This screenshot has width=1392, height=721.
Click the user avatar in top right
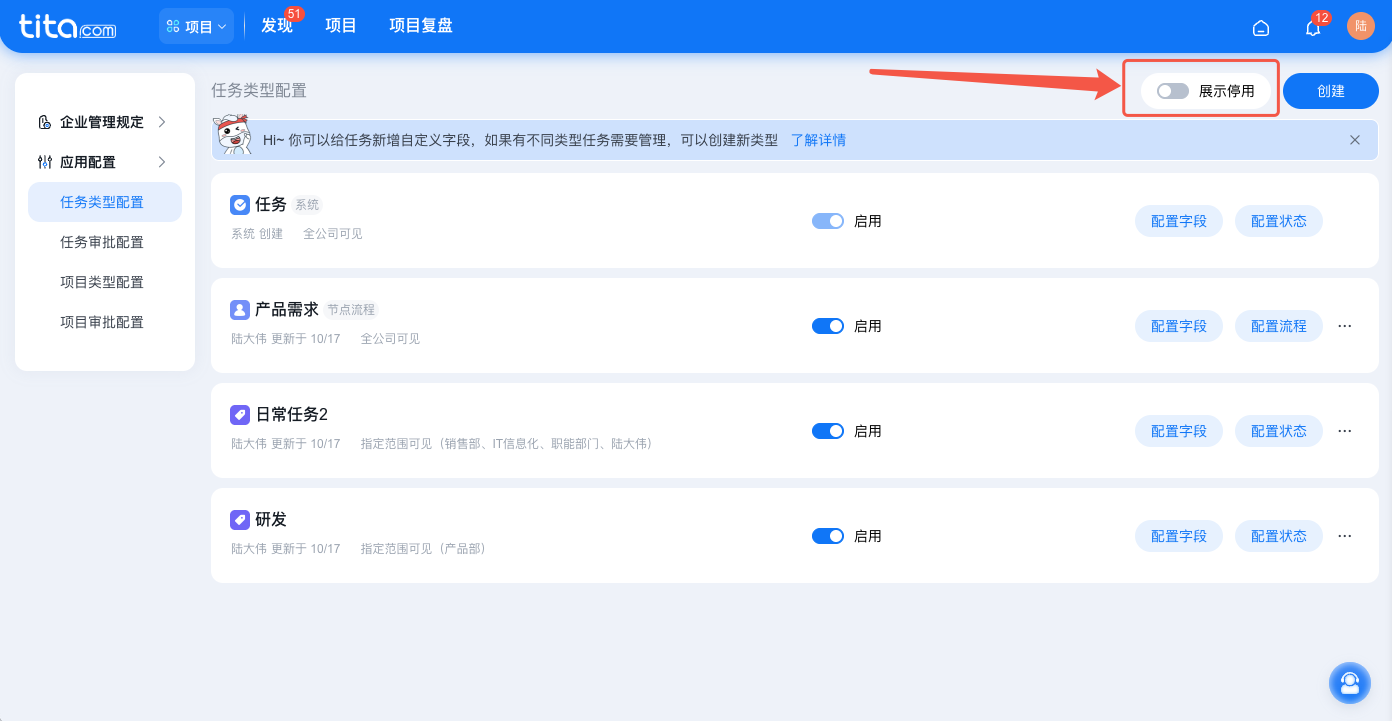click(x=1361, y=26)
